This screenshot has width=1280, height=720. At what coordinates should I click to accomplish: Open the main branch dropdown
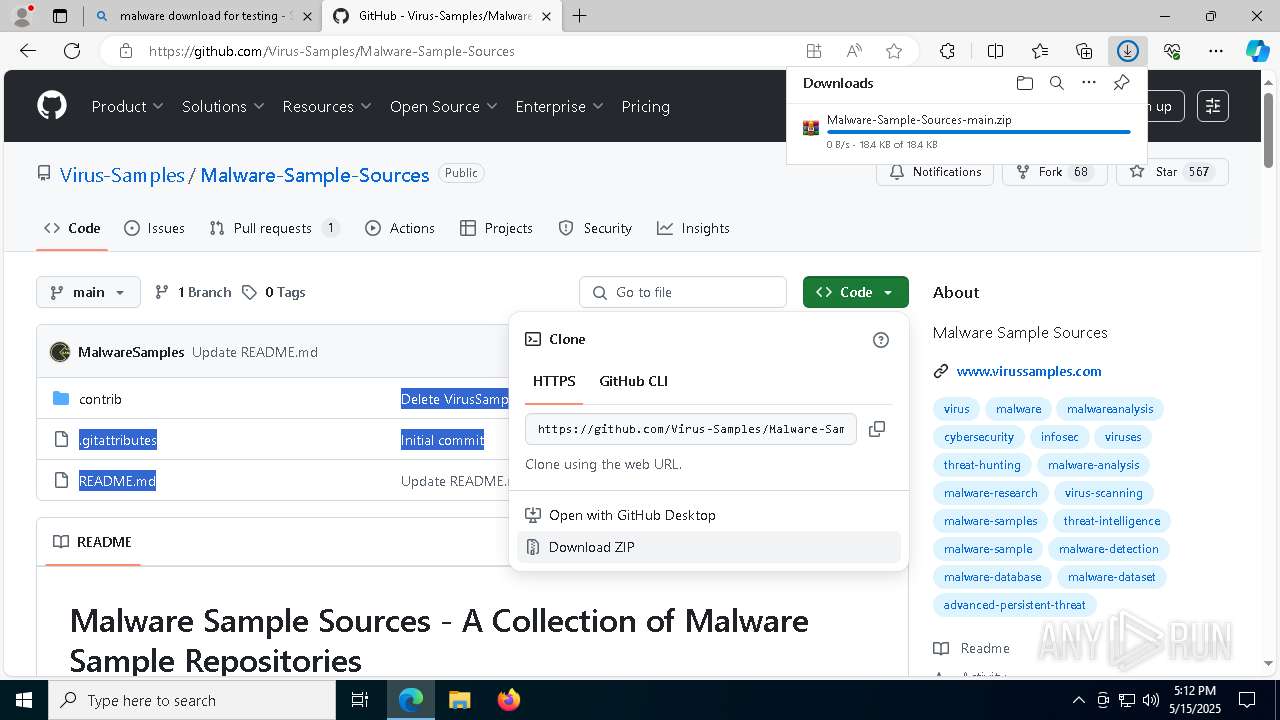point(88,292)
